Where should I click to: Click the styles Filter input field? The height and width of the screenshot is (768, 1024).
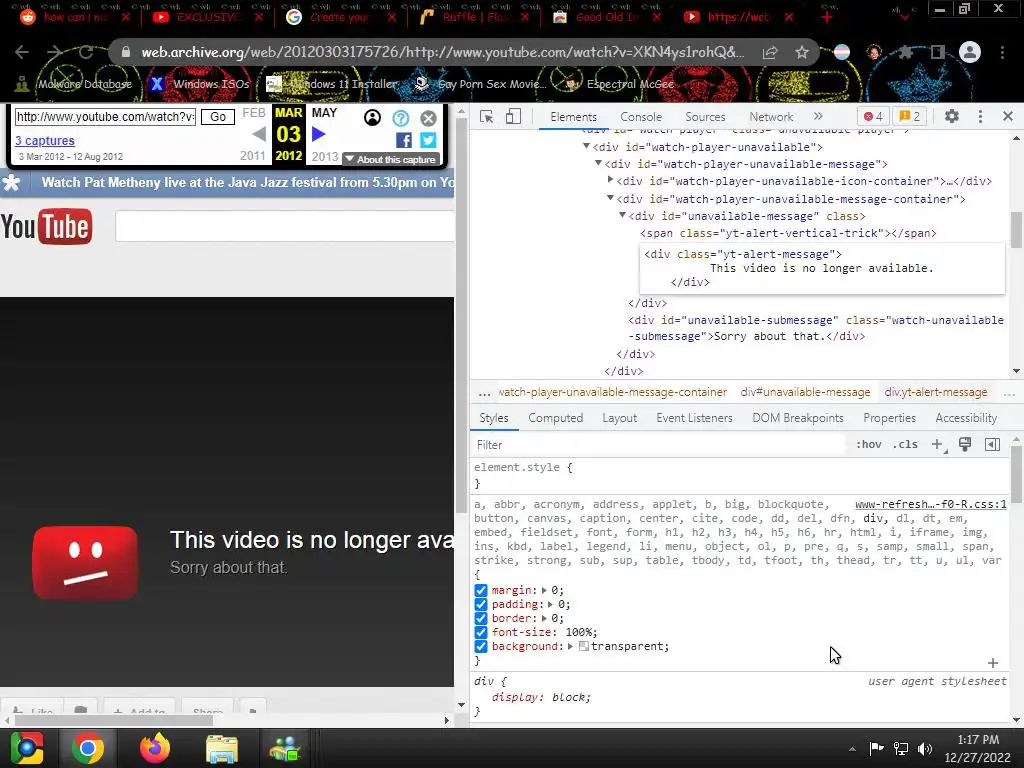658,445
